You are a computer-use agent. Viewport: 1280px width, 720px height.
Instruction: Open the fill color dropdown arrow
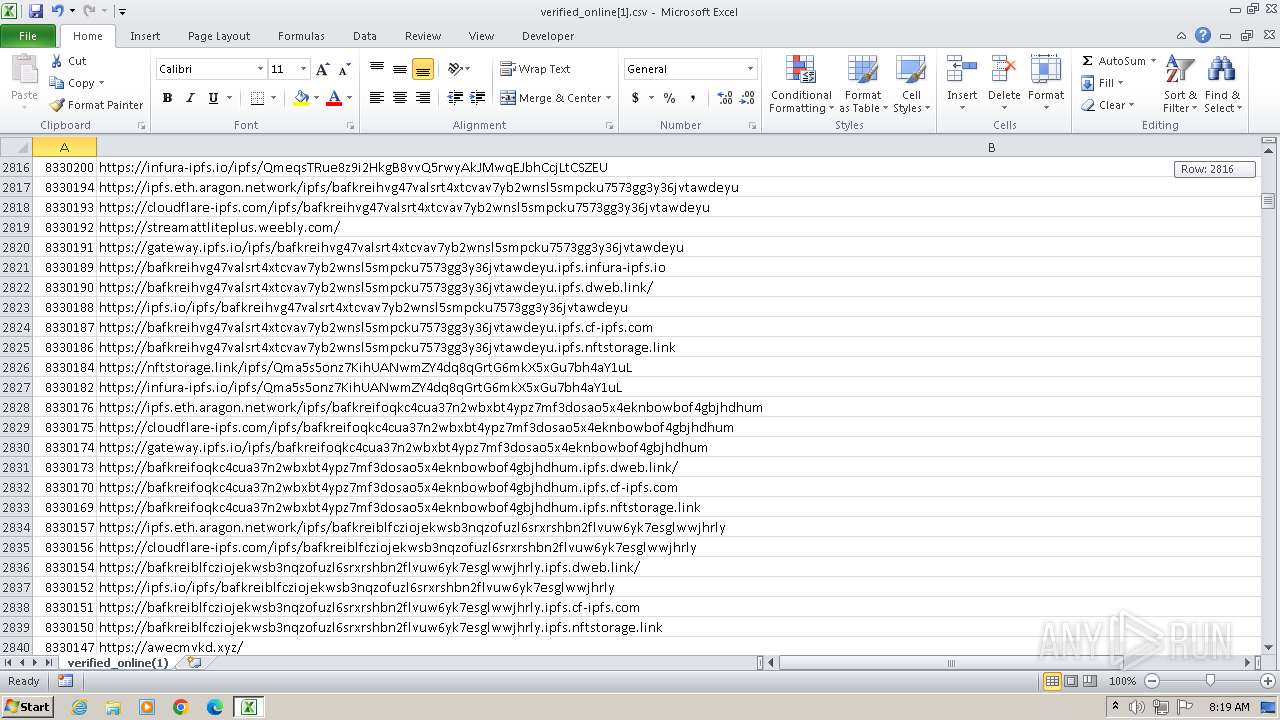[316, 98]
